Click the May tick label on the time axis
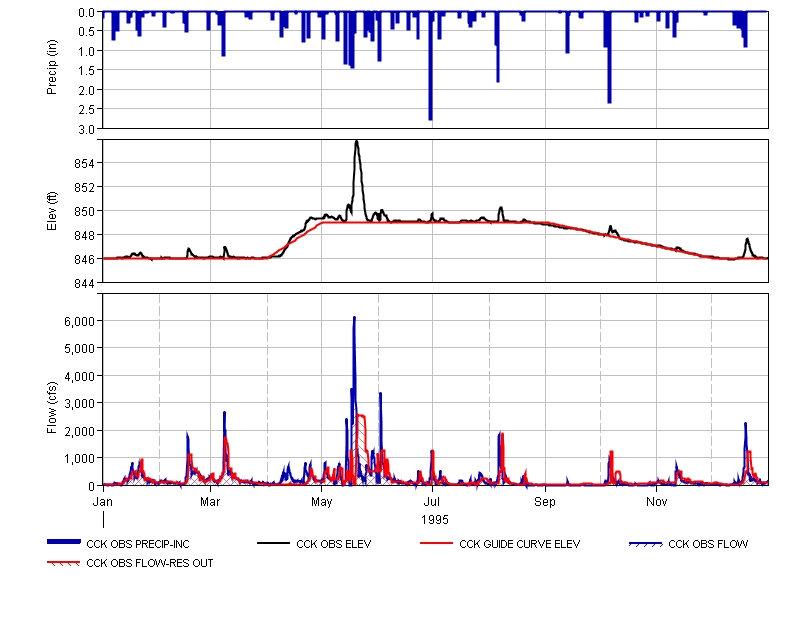The image size is (800, 627). click(322, 500)
